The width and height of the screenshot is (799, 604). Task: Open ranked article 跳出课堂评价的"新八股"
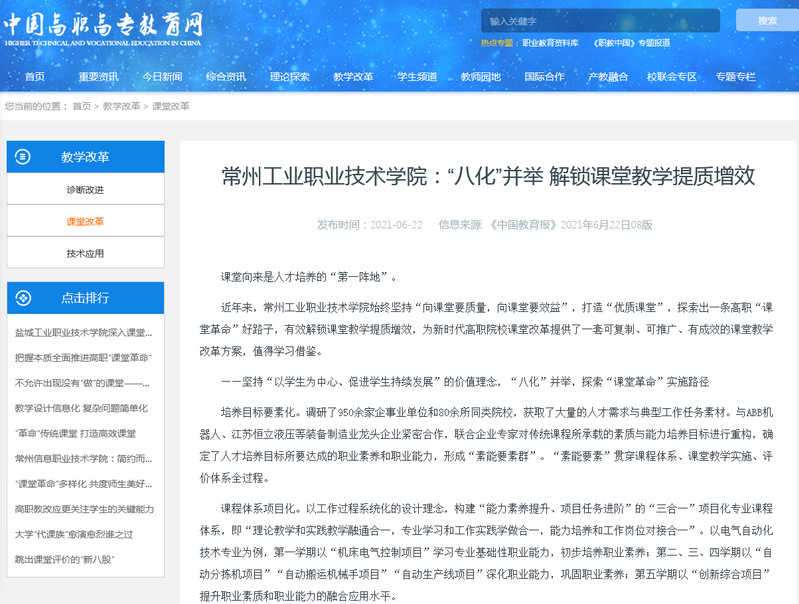click(x=65, y=557)
